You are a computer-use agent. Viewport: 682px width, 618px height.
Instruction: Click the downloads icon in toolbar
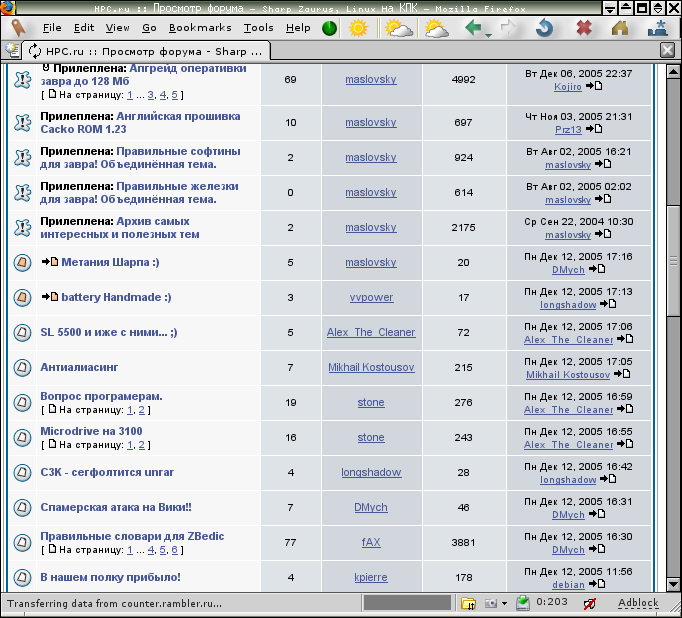point(657,28)
